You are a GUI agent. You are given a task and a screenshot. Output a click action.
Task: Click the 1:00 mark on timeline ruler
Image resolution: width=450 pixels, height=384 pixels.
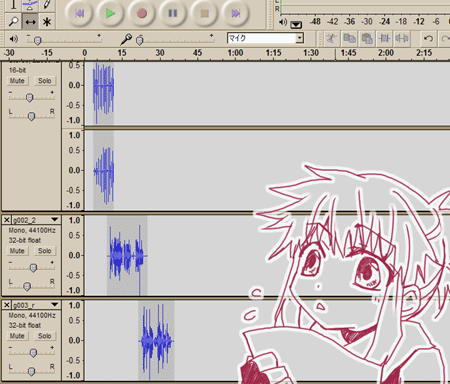[x=235, y=53]
